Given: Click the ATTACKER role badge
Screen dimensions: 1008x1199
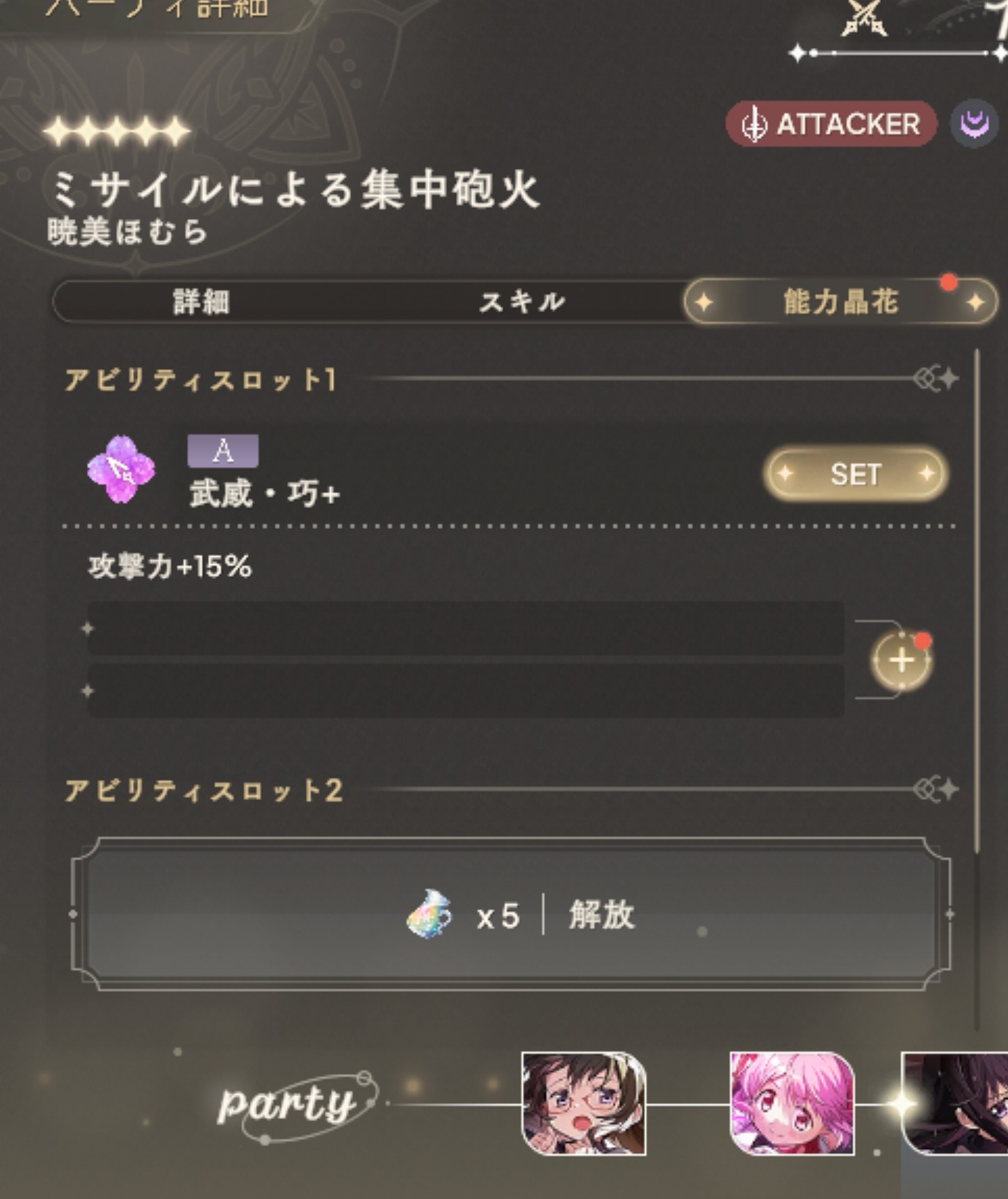Looking at the screenshot, I should coord(831,124).
